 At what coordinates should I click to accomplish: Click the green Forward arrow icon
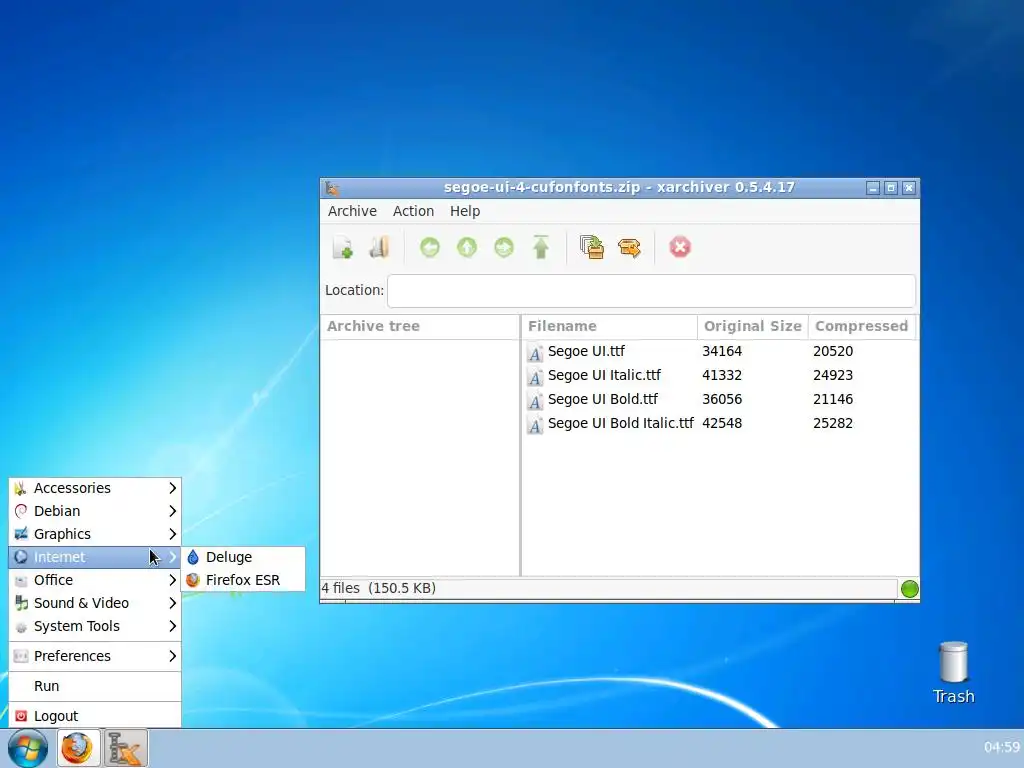tap(504, 248)
